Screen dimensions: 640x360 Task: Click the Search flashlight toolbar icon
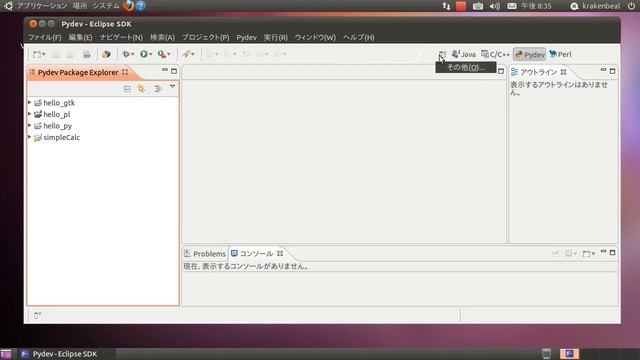[x=186, y=54]
